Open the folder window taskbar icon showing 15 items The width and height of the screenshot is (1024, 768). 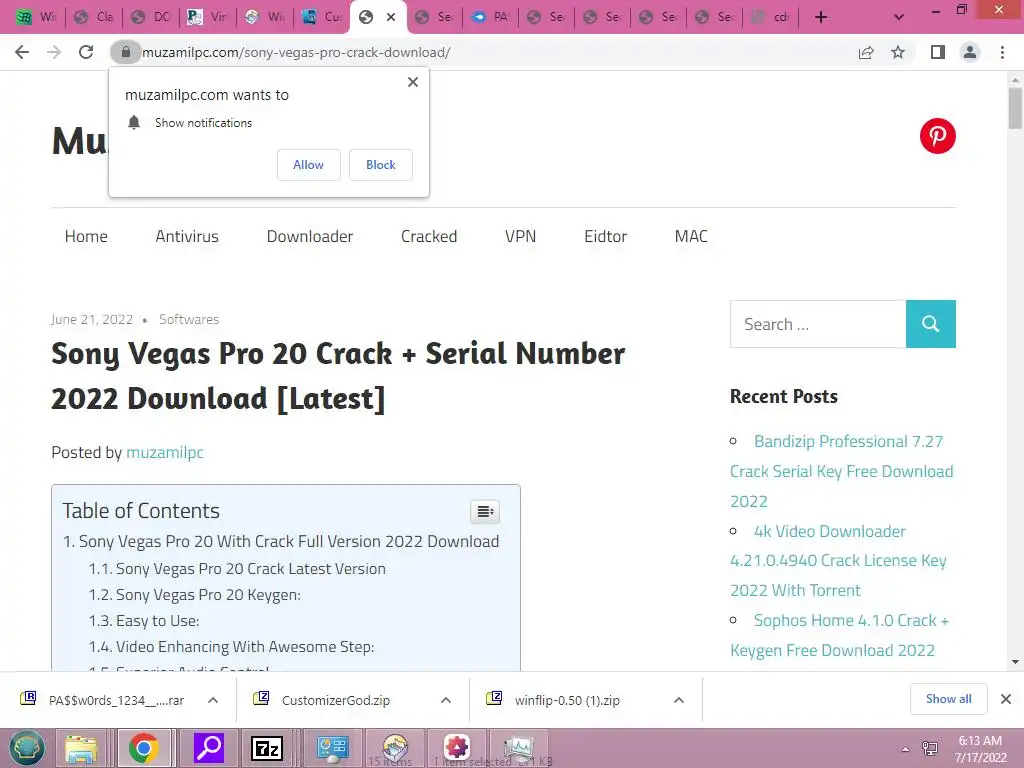pyautogui.click(x=395, y=748)
